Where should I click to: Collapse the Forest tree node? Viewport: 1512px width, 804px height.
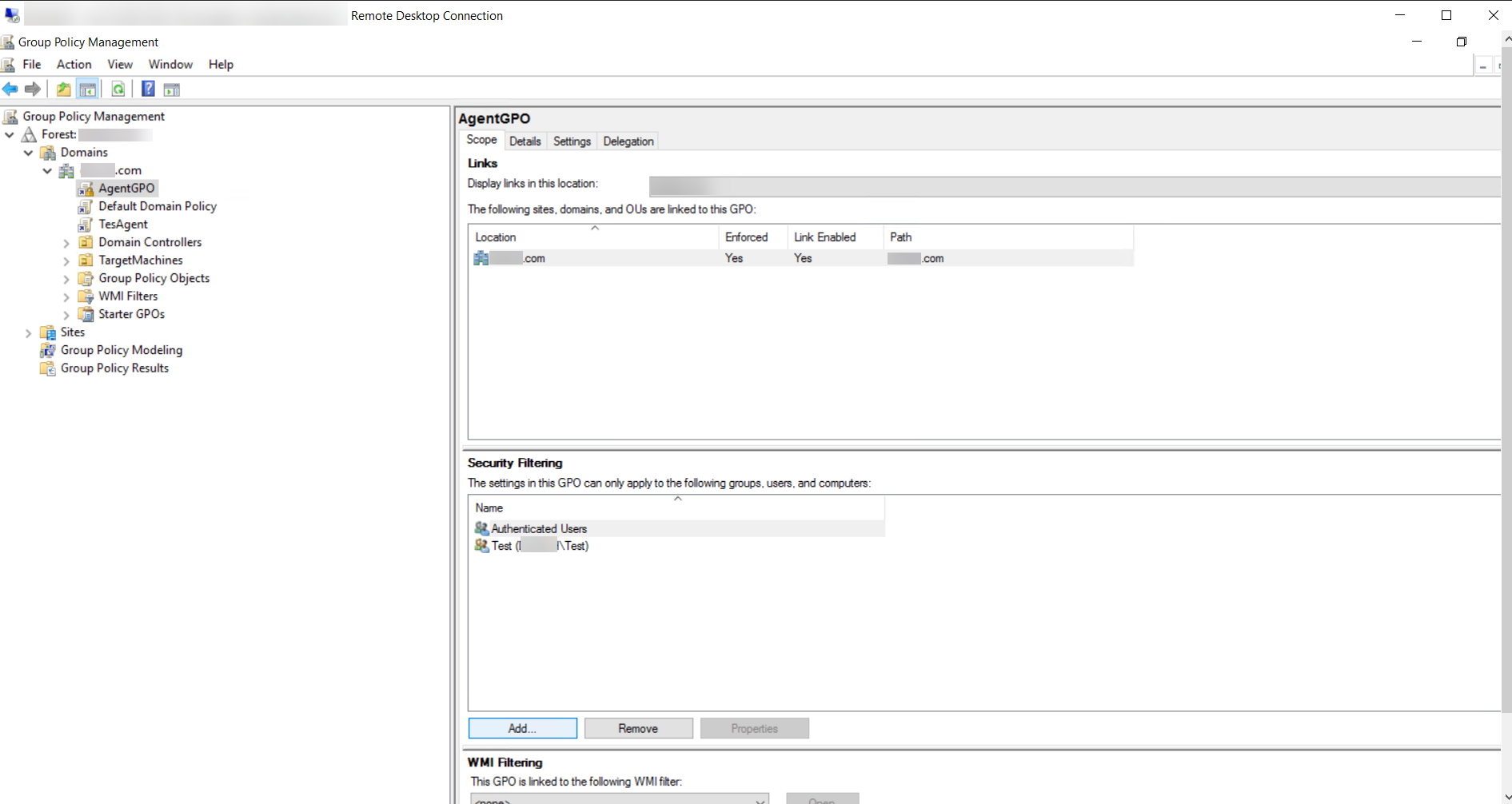10,134
